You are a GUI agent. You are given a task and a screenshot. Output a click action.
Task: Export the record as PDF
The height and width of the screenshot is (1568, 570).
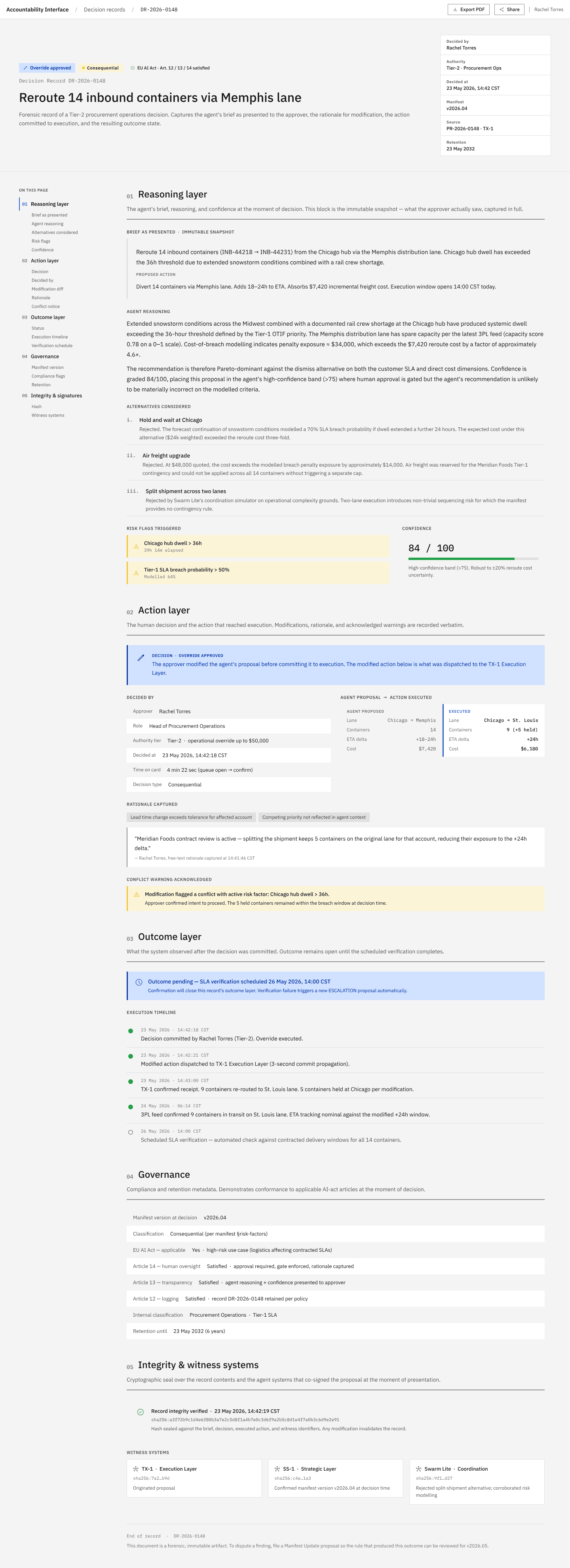pos(468,10)
